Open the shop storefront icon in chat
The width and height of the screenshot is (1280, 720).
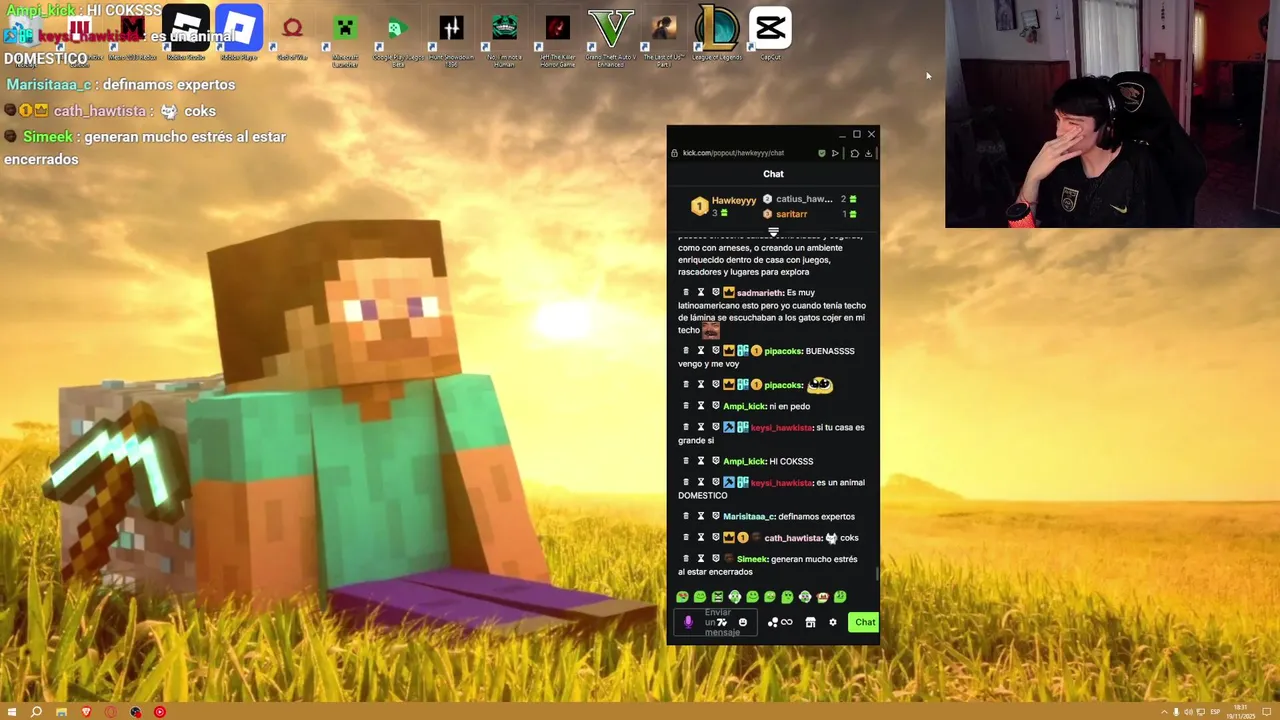point(810,622)
